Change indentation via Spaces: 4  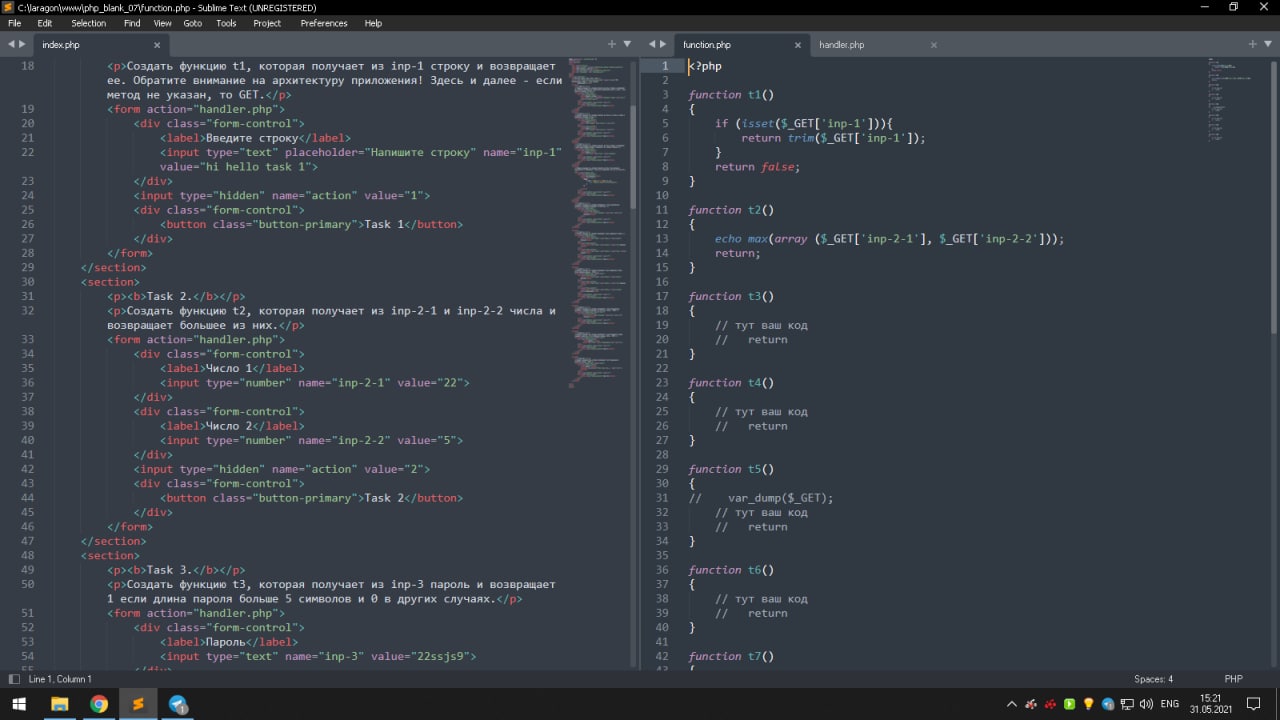1153,679
